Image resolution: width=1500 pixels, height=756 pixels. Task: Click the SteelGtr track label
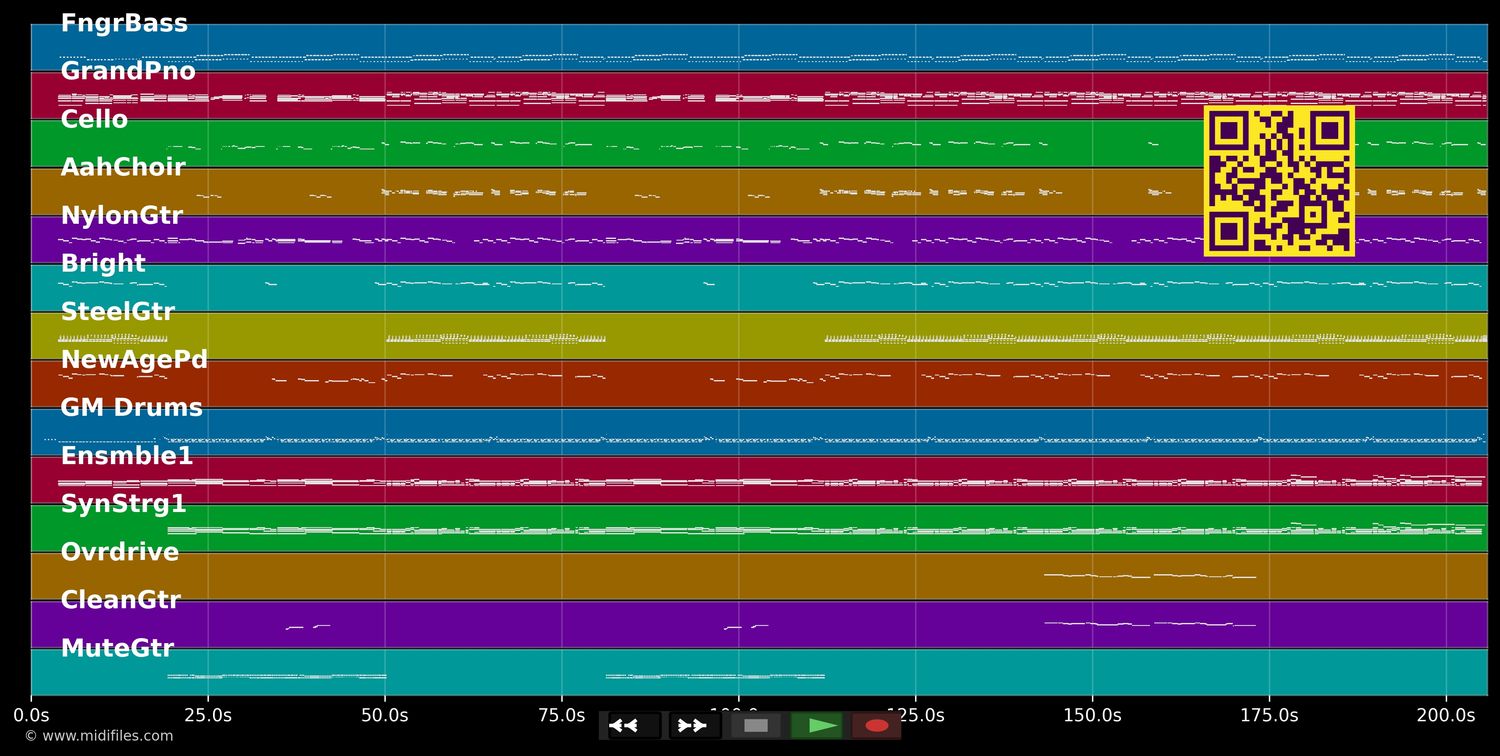[x=118, y=312]
